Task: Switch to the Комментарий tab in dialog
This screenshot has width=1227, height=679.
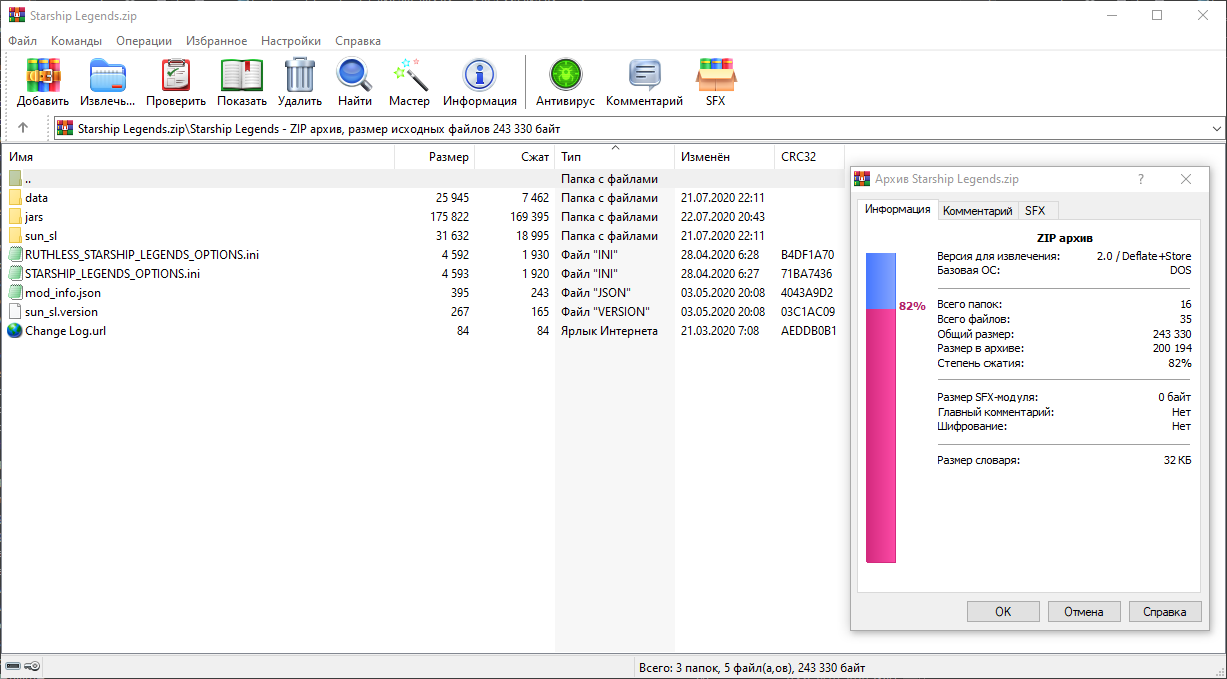Action: [978, 211]
